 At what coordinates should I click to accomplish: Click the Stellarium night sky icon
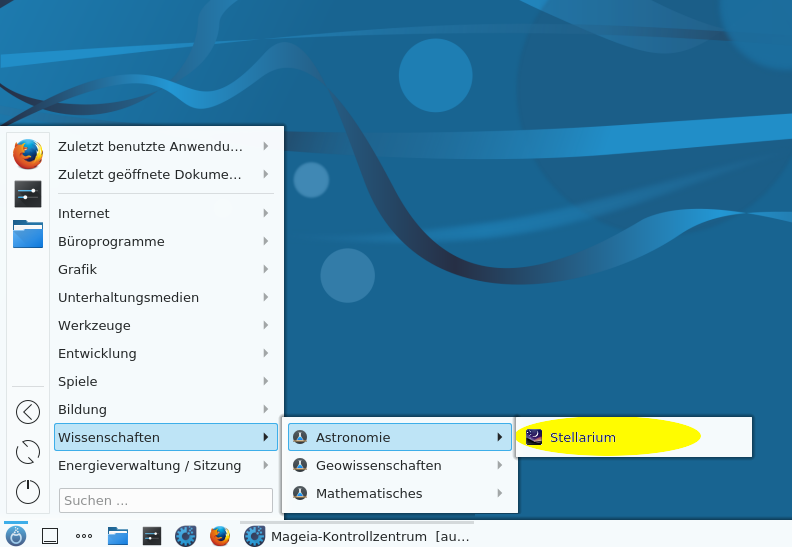(534, 437)
